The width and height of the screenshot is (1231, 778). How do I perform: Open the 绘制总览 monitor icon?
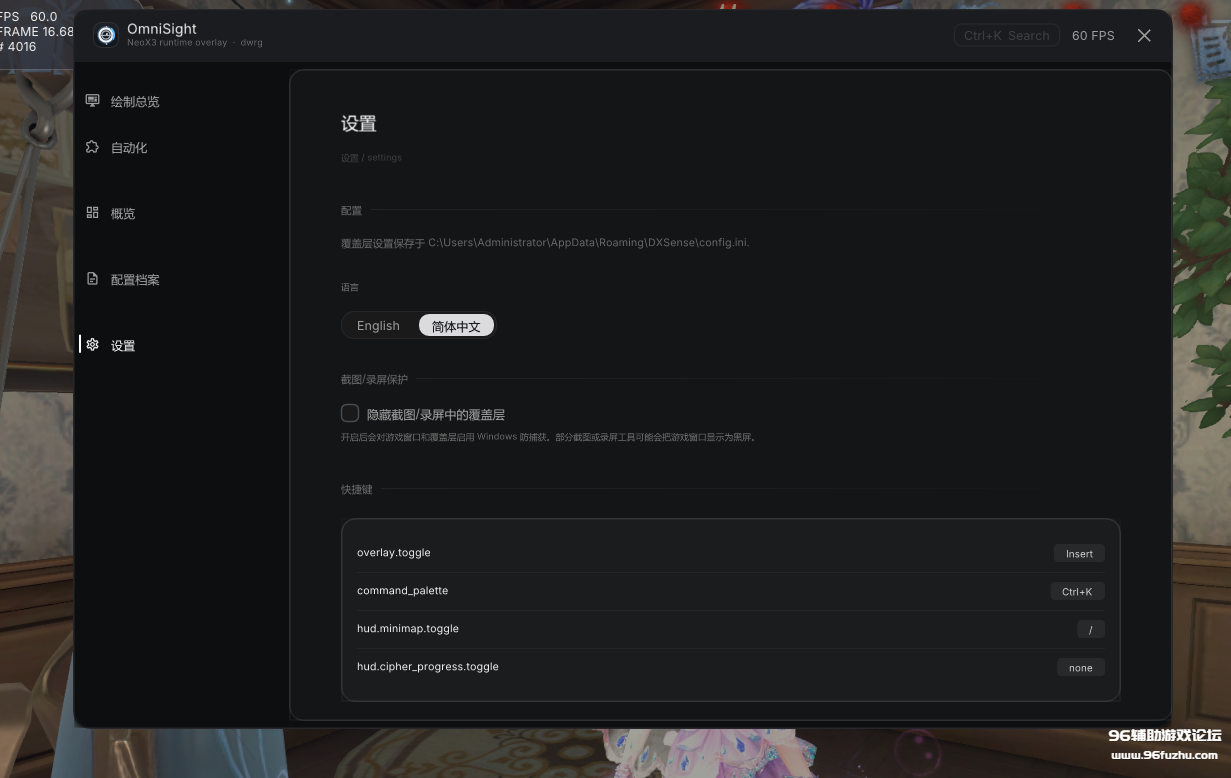[x=92, y=101]
